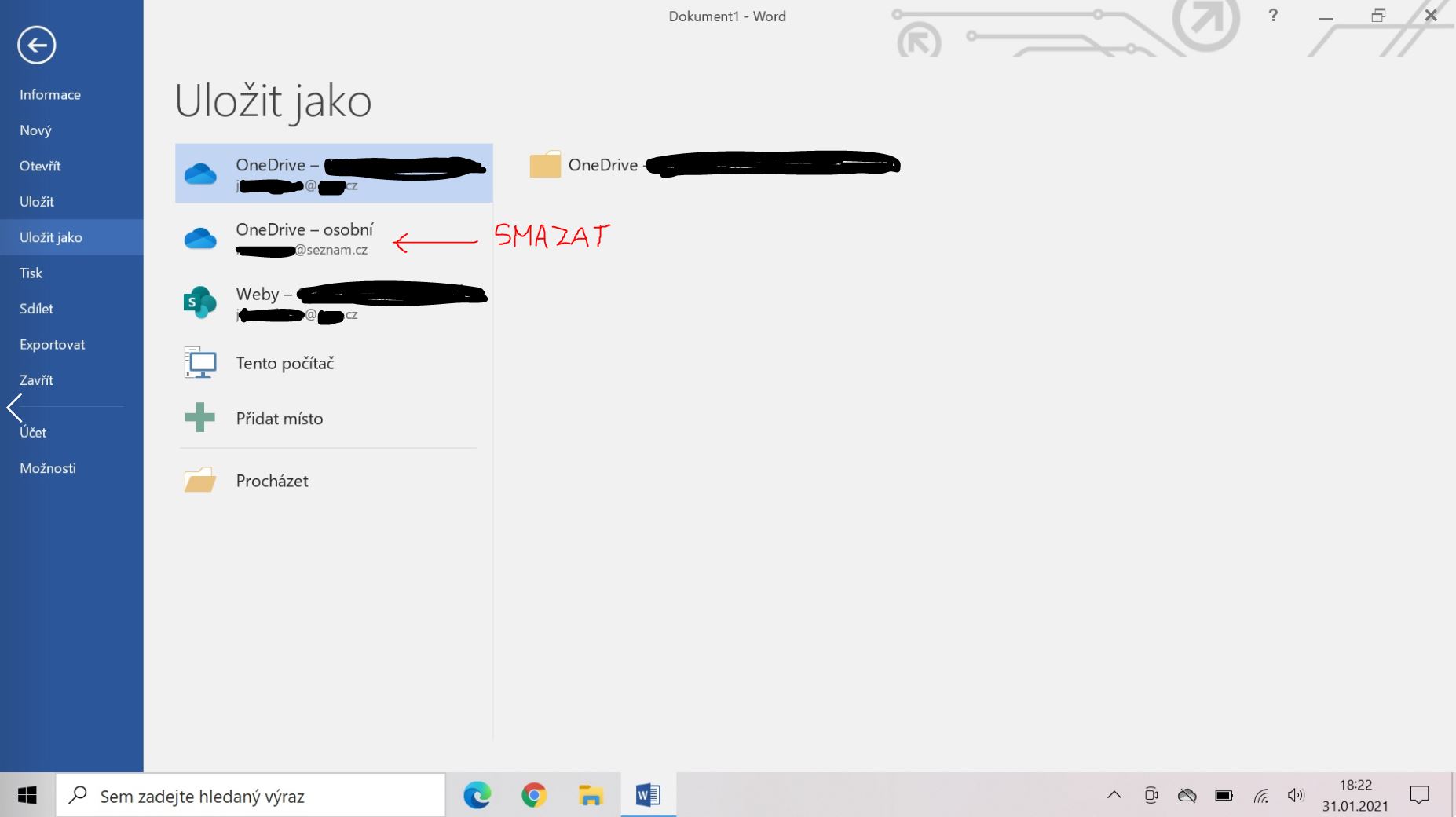Screen dimensions: 1456x817
Task: Go to the Otevřít menu section
Action: 40,166
